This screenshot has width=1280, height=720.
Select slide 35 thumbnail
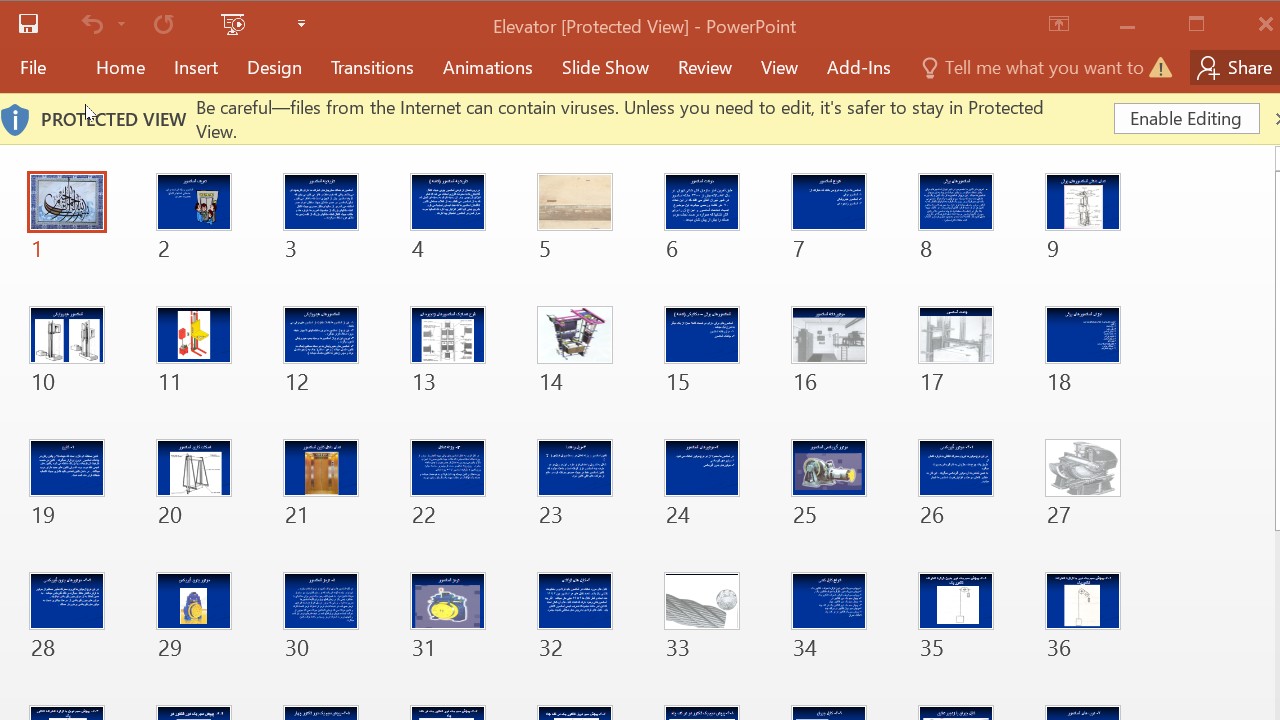(x=956, y=601)
